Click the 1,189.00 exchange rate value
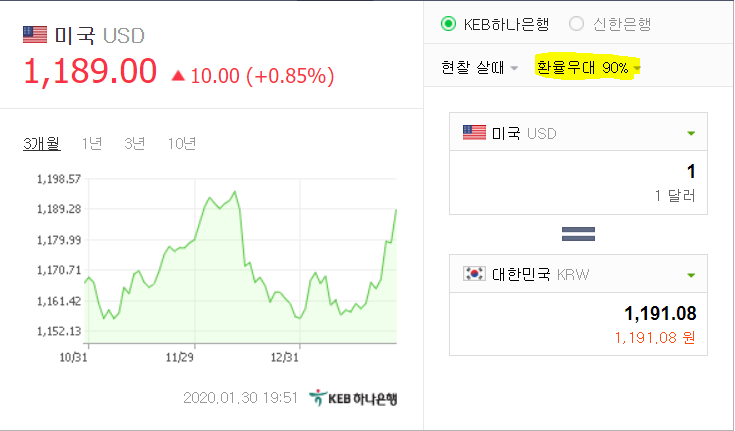 pyautogui.click(x=90, y=71)
